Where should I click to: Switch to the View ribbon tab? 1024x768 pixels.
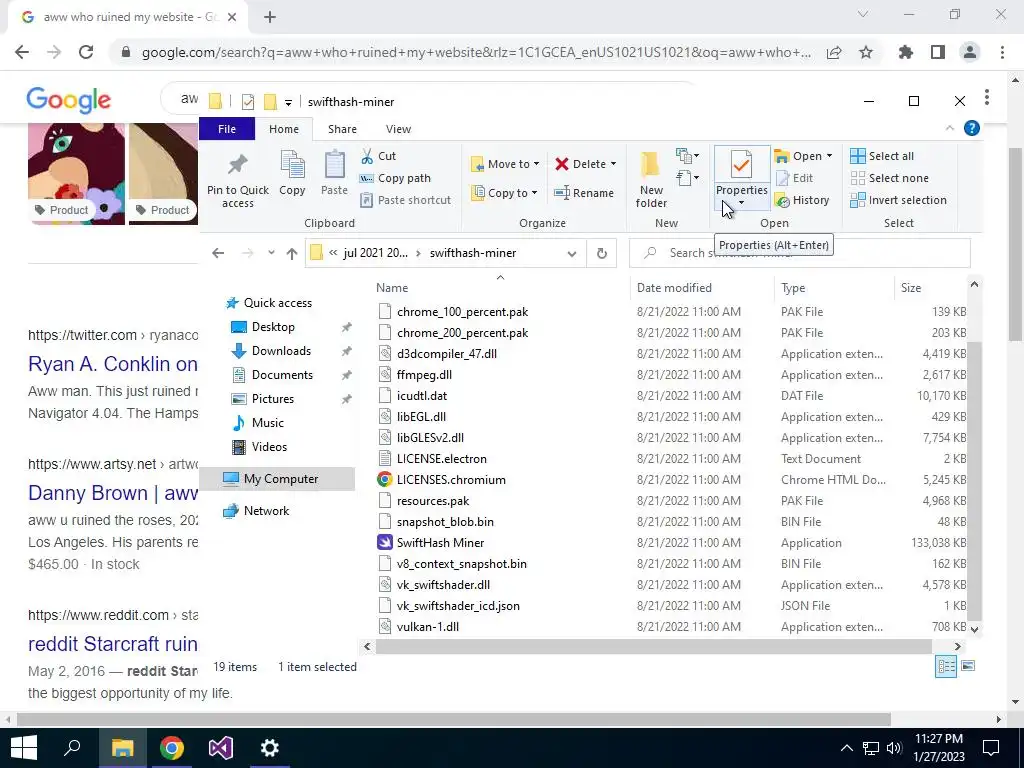pos(398,129)
